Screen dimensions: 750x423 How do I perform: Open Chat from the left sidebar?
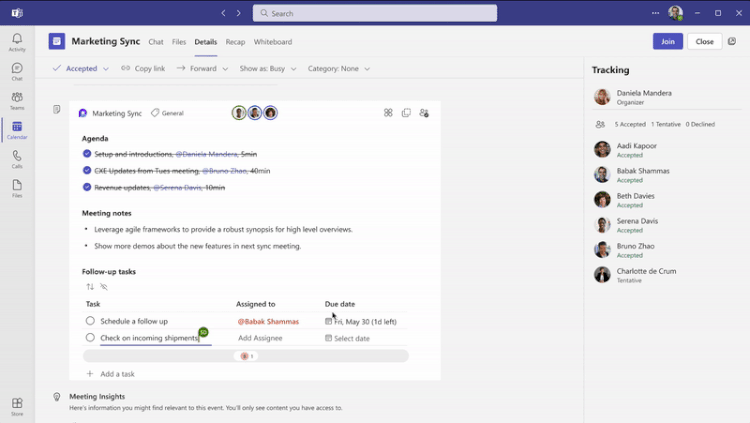coord(17,72)
